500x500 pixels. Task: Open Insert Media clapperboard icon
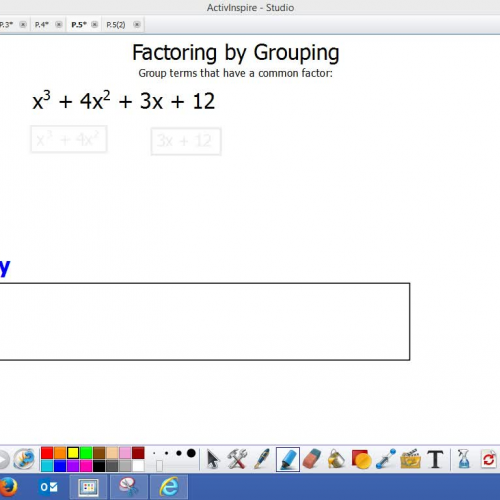[411, 459]
